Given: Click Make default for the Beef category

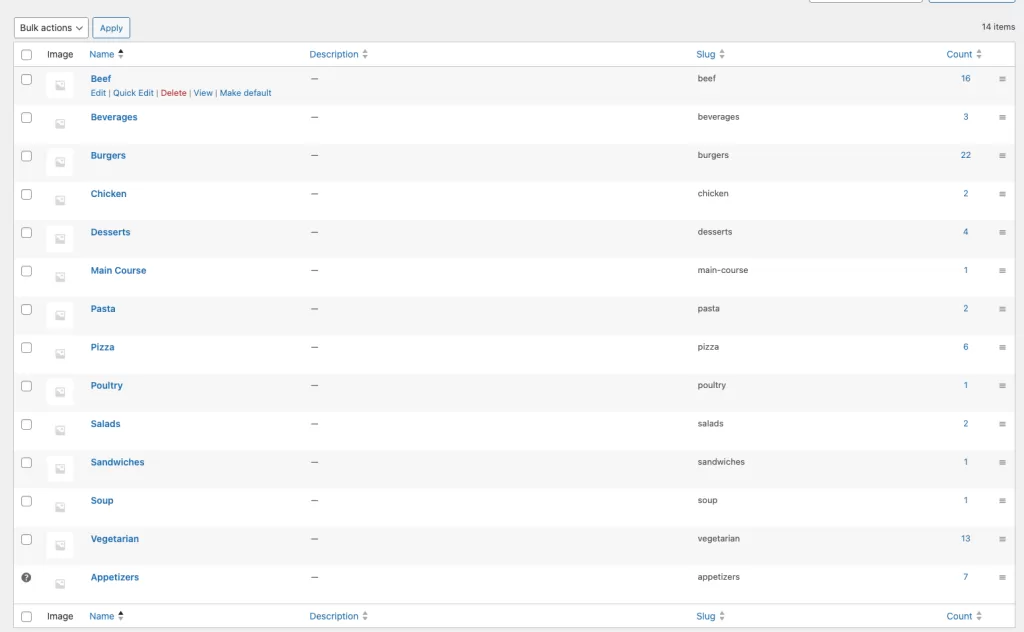Looking at the screenshot, I should (246, 92).
